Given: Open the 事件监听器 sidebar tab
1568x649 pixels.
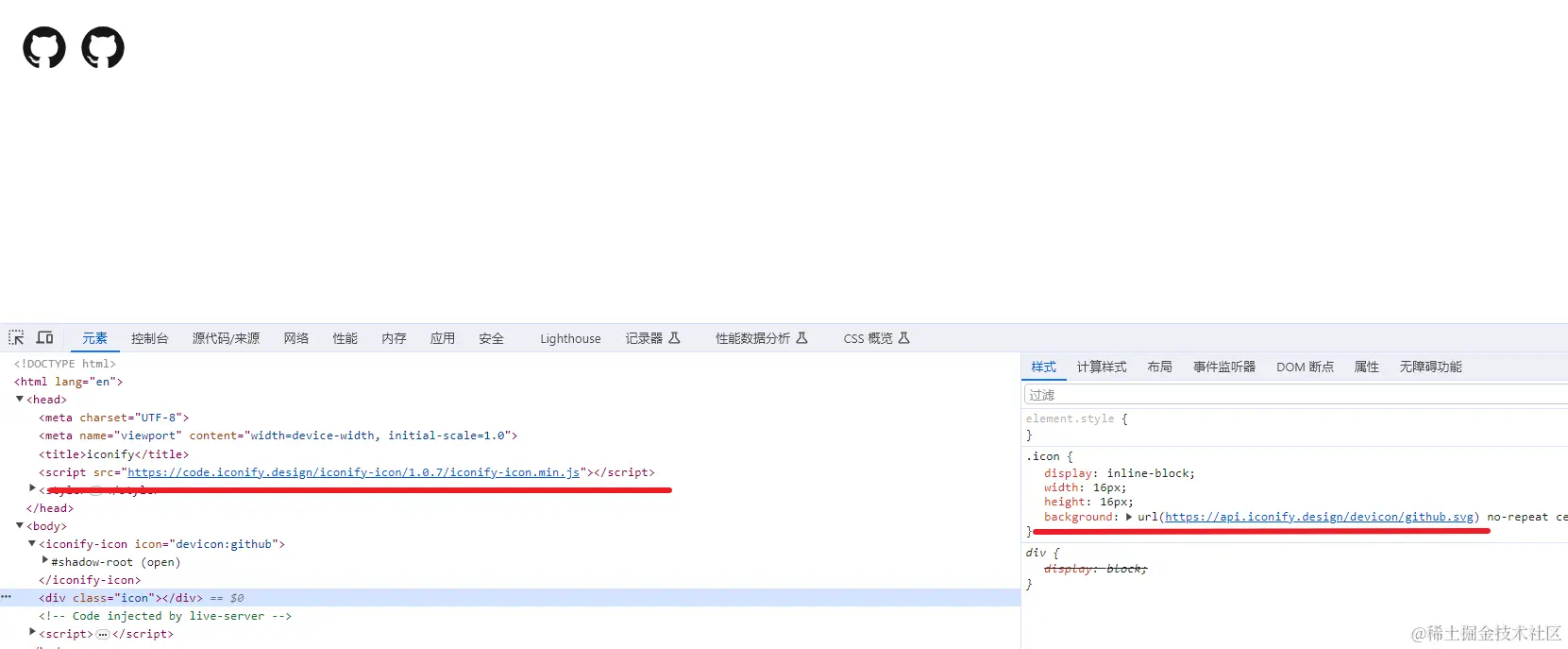Looking at the screenshot, I should 1224,367.
